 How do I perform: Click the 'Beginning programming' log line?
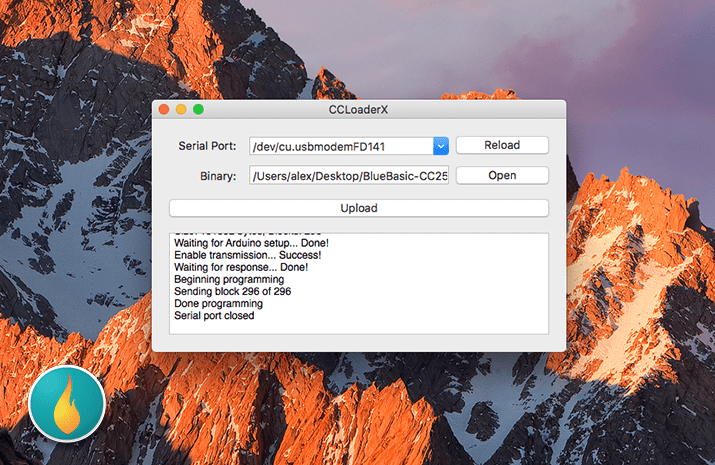pyautogui.click(x=229, y=279)
